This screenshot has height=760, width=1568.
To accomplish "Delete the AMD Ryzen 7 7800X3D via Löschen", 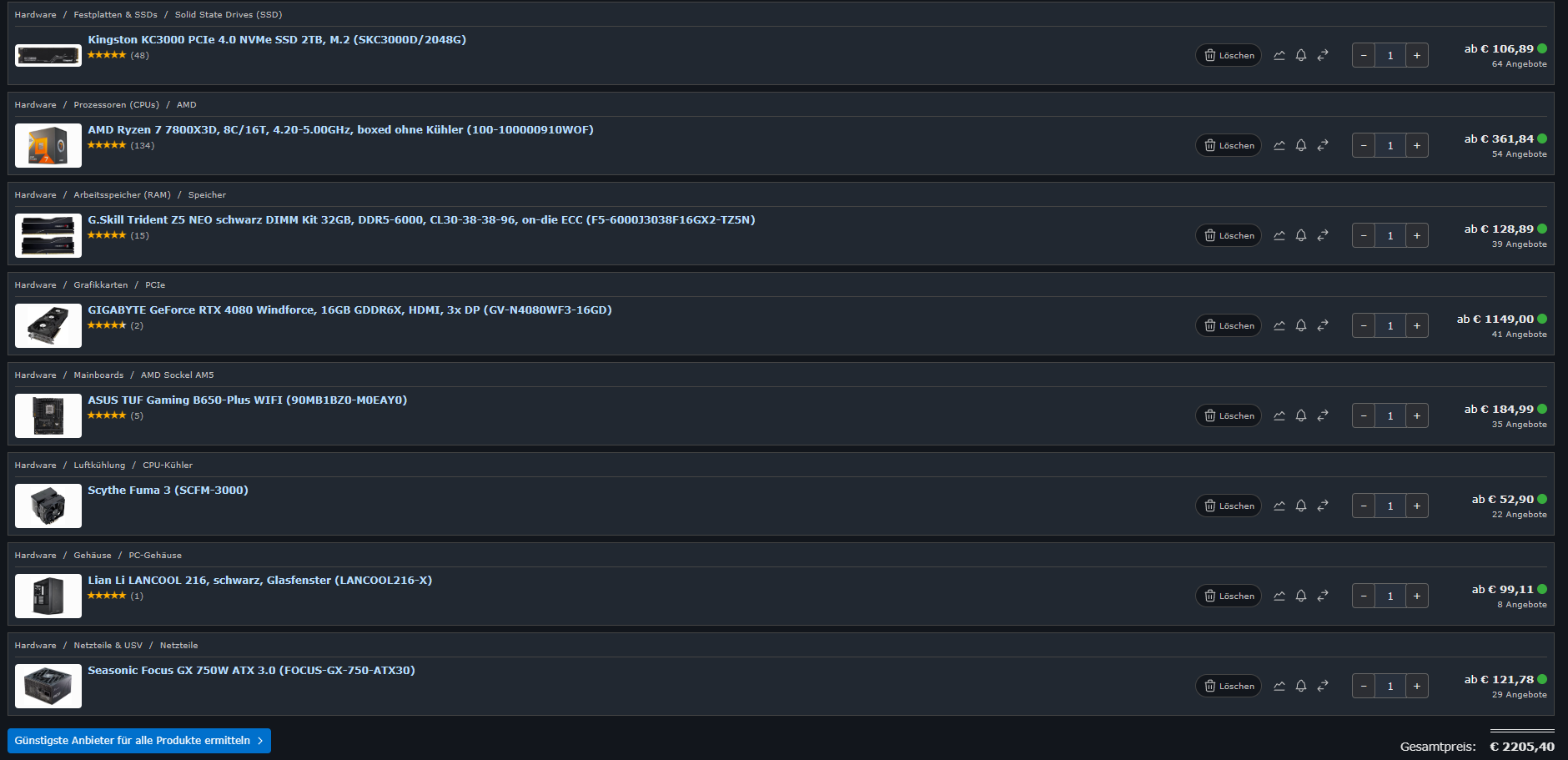I will pos(1228,145).
